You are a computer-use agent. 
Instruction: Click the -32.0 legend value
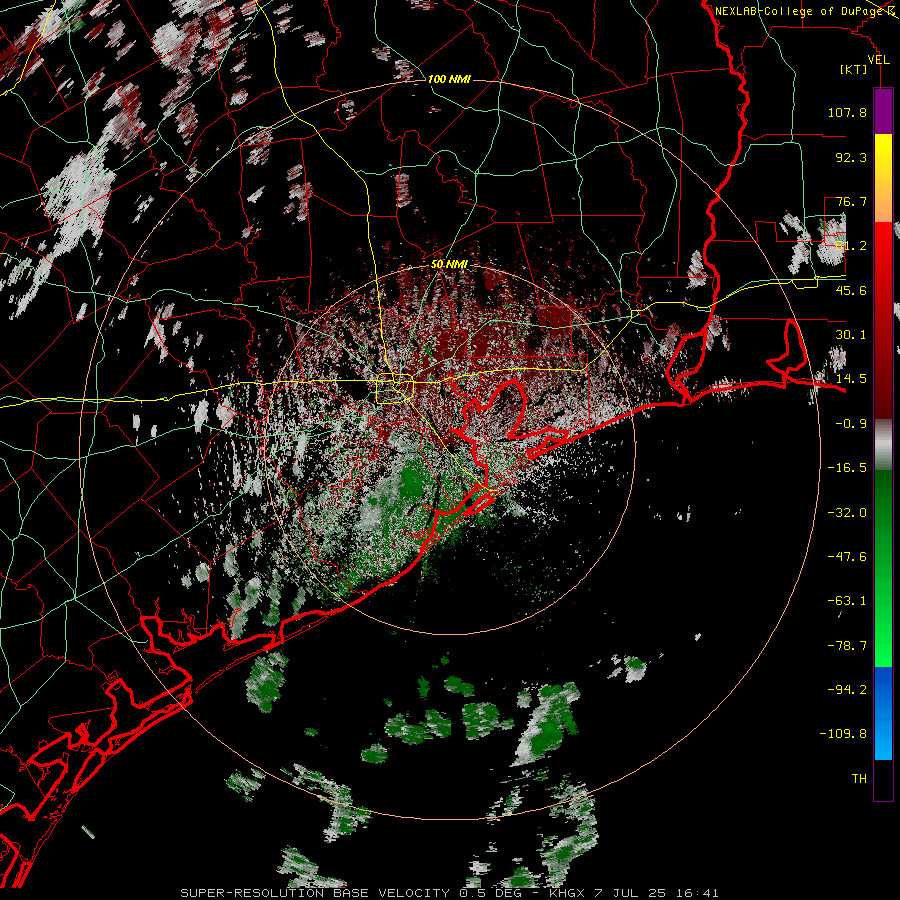847,513
